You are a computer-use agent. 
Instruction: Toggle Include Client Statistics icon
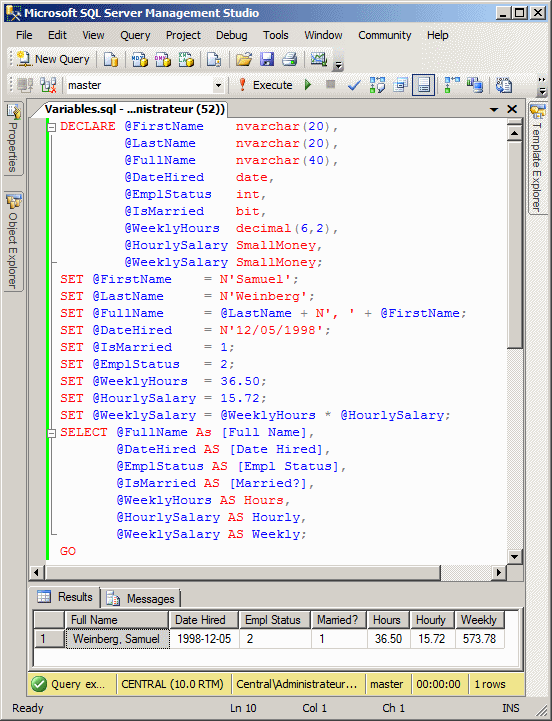tap(475, 85)
